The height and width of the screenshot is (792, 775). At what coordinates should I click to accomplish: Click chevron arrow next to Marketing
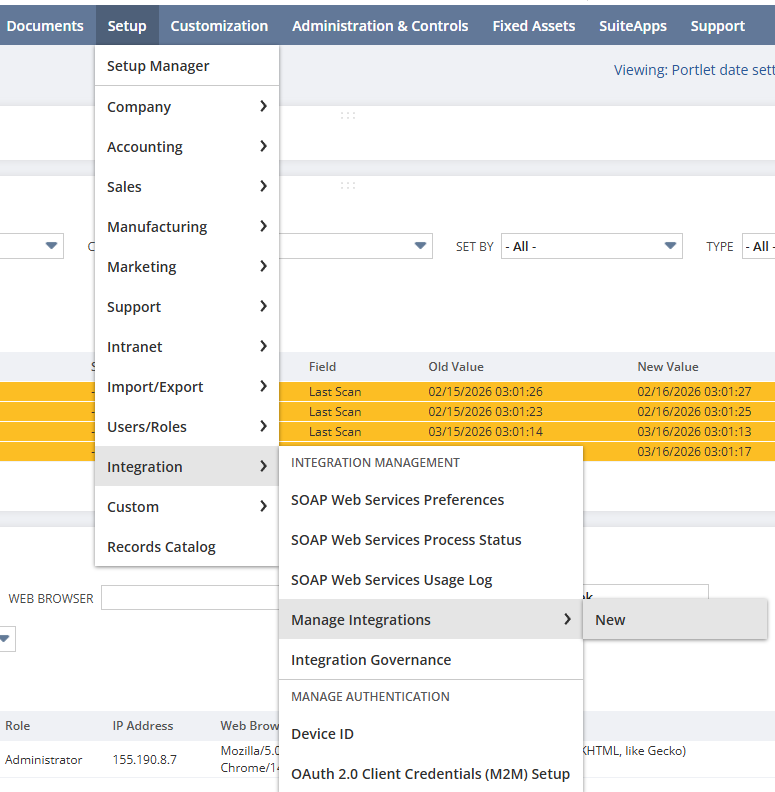[x=263, y=266]
